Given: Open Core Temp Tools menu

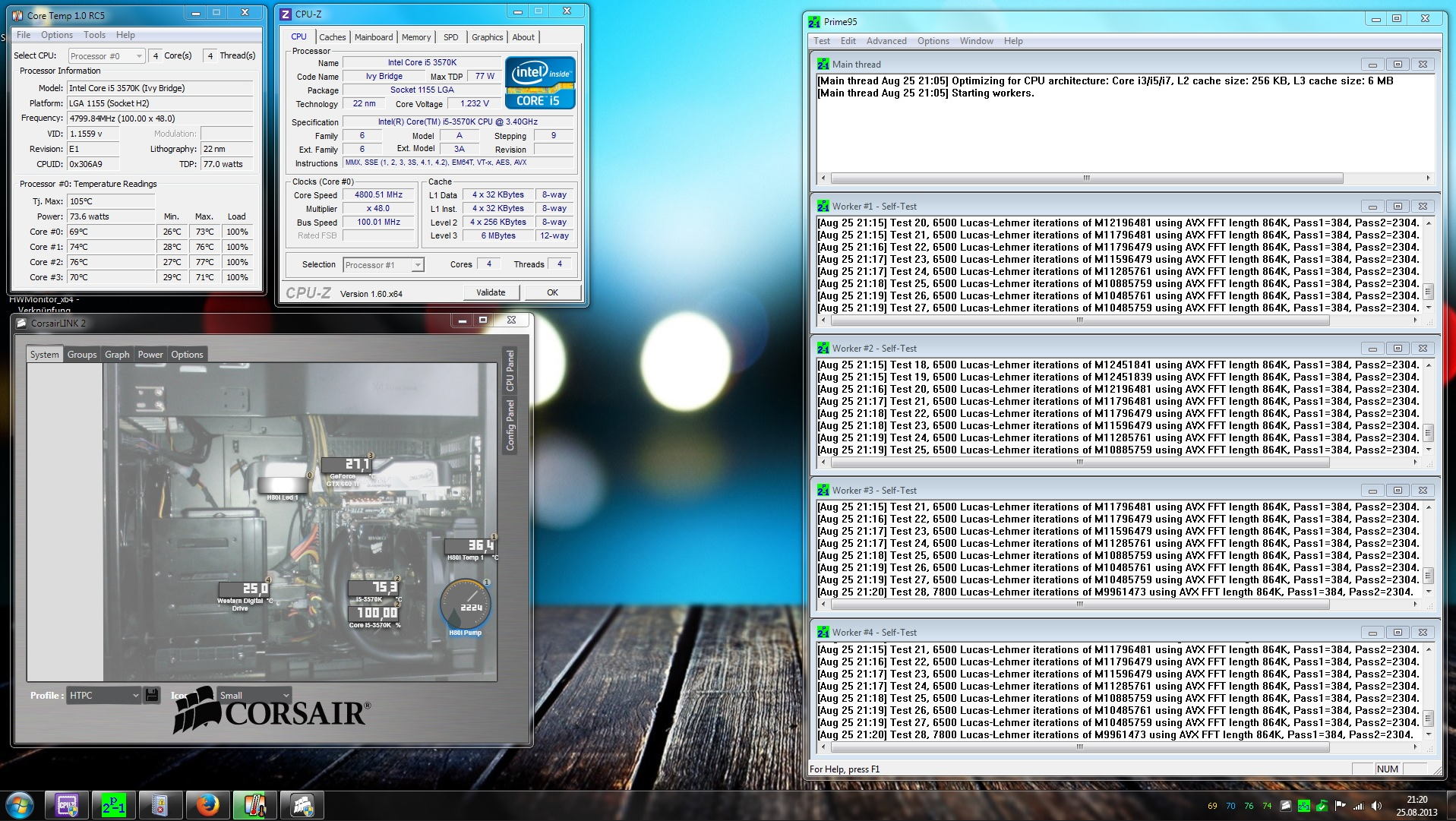Looking at the screenshot, I should (95, 35).
